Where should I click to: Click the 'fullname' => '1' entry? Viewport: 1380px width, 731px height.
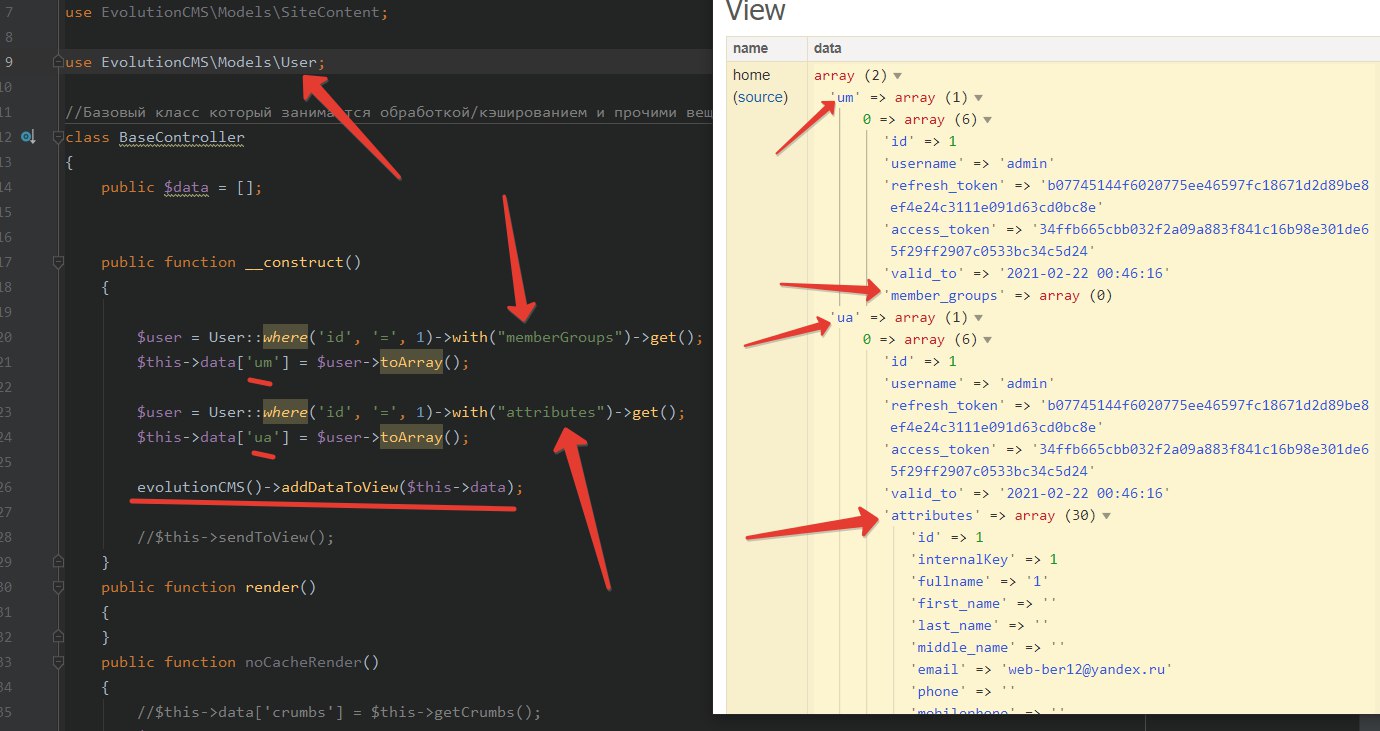[979, 582]
